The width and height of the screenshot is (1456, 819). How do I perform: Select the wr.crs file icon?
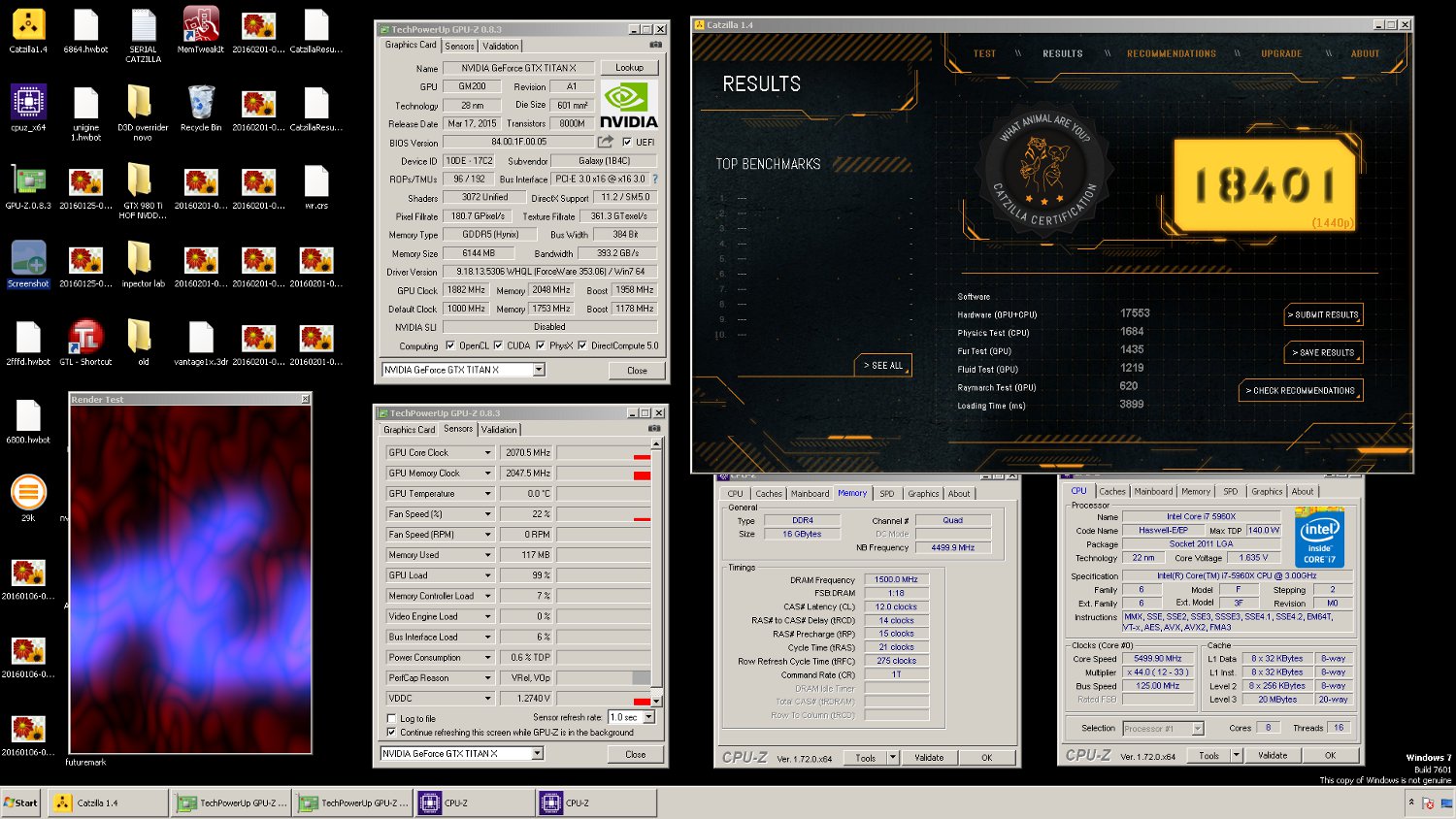tap(316, 186)
